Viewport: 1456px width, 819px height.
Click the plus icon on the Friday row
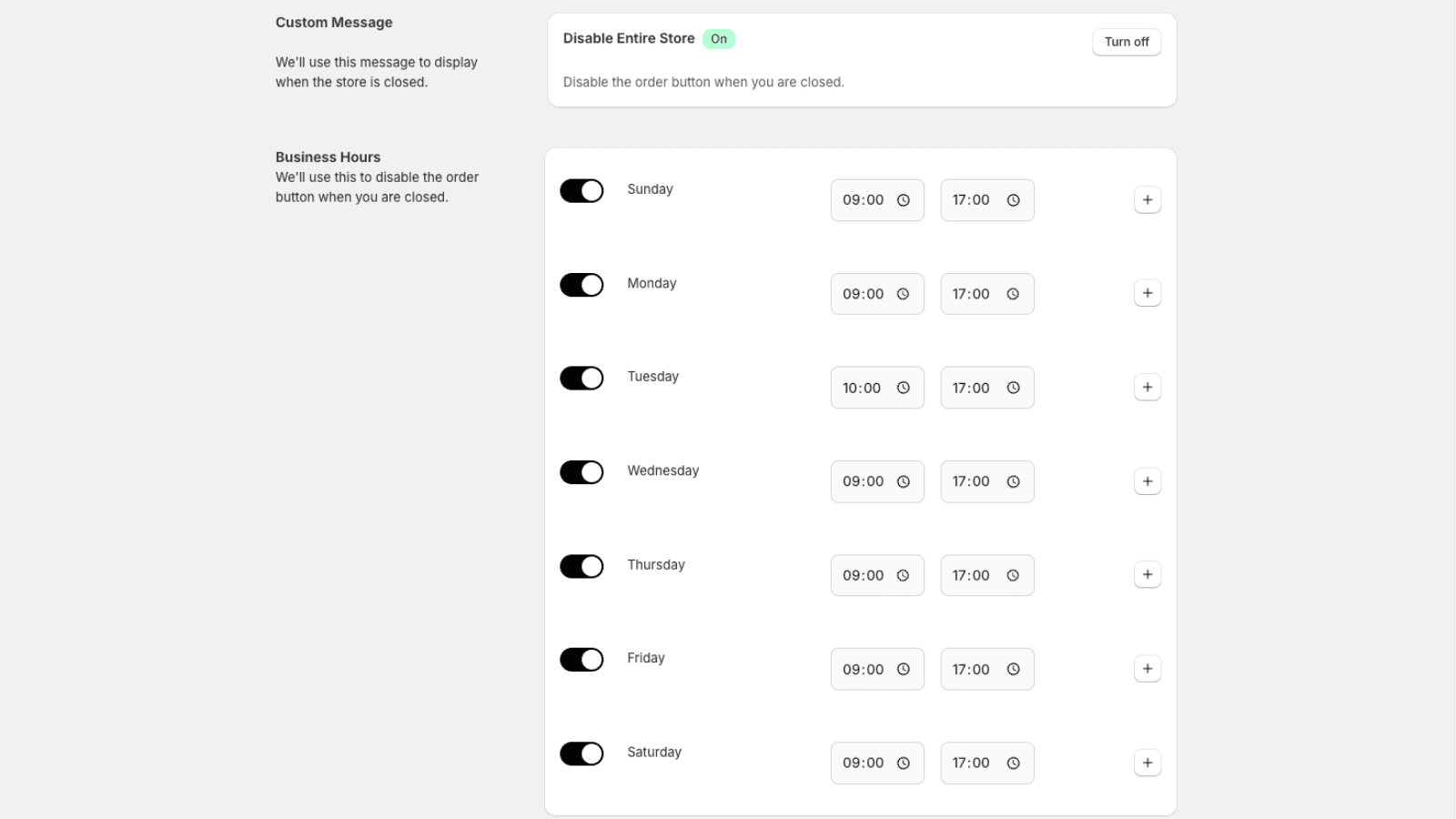pyautogui.click(x=1148, y=668)
